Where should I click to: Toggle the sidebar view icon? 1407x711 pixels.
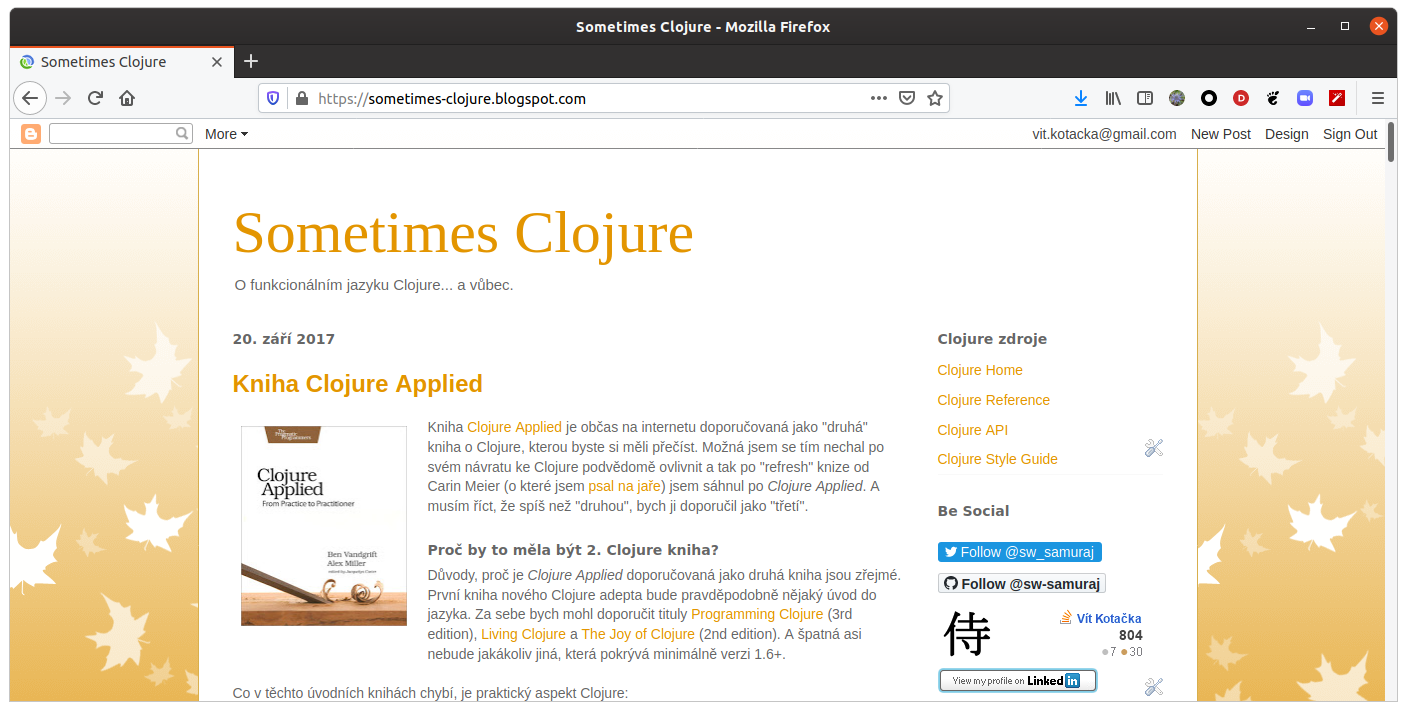click(x=1145, y=98)
